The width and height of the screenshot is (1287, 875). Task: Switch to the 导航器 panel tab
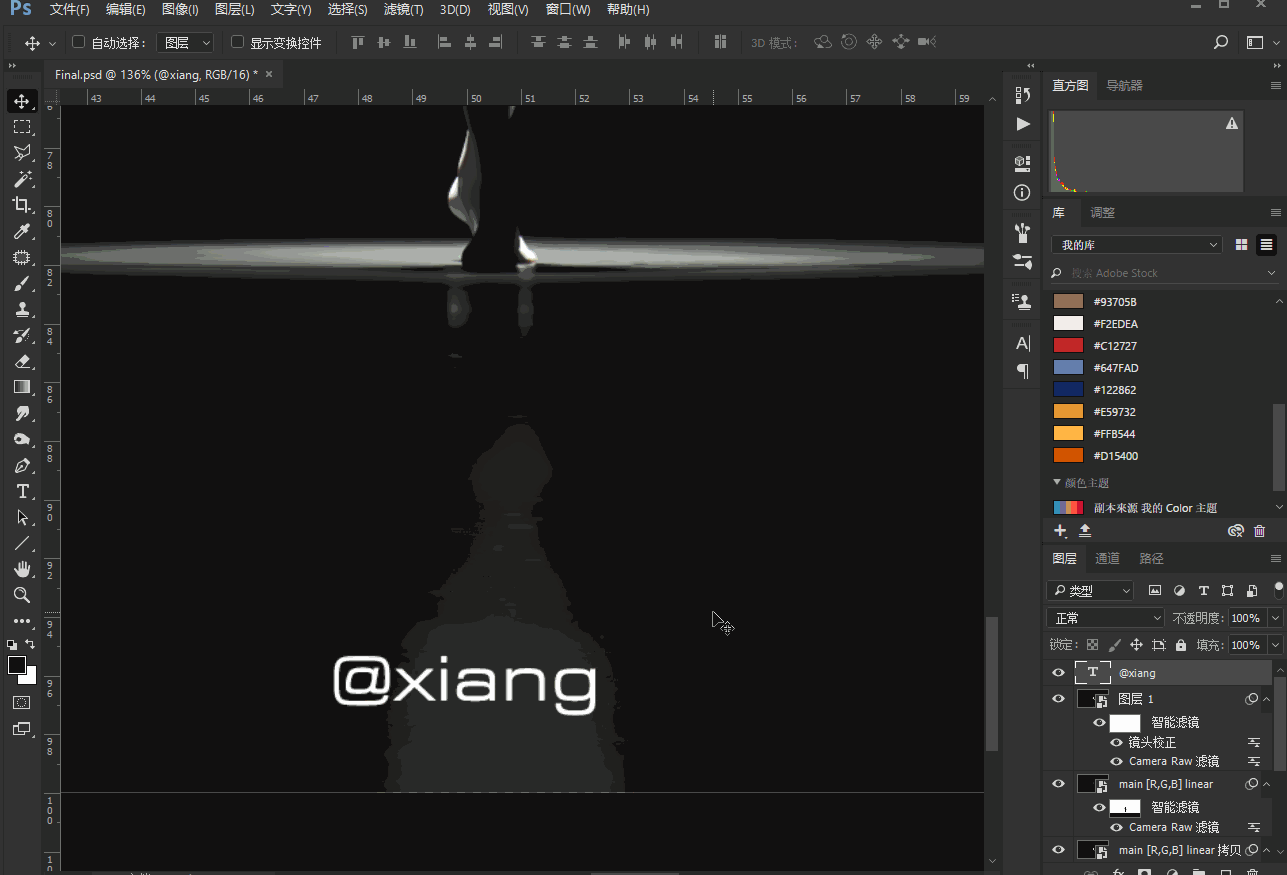1124,86
